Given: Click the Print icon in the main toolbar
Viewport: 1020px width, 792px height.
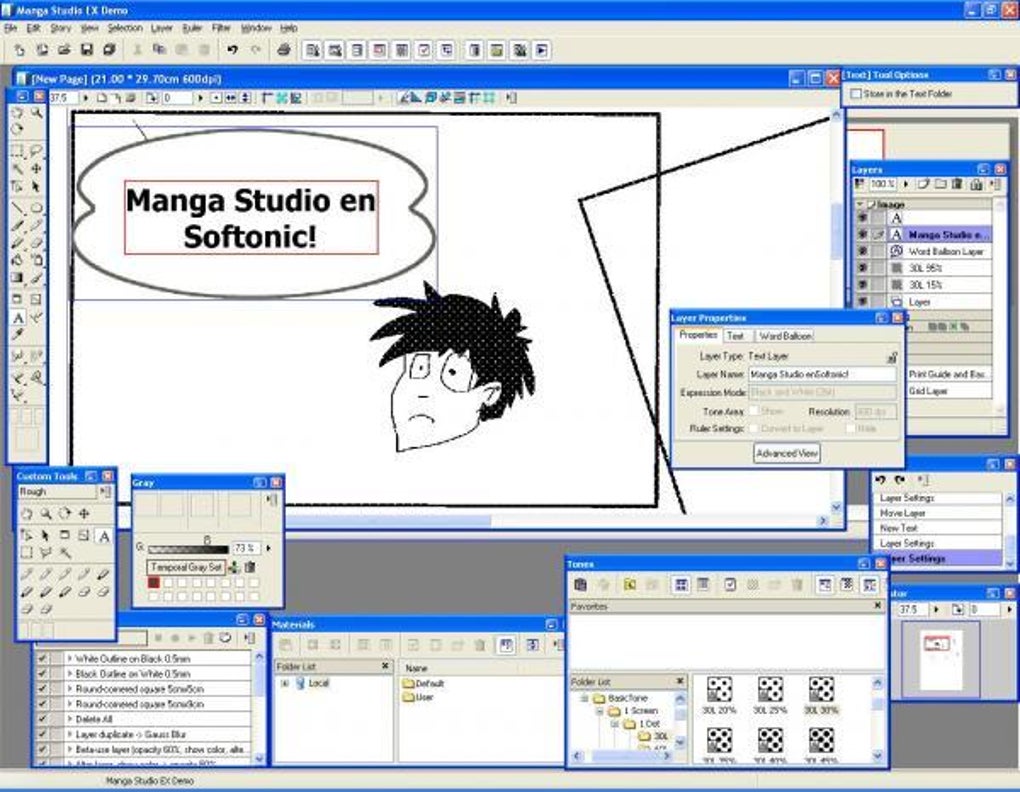Looking at the screenshot, I should (x=284, y=50).
